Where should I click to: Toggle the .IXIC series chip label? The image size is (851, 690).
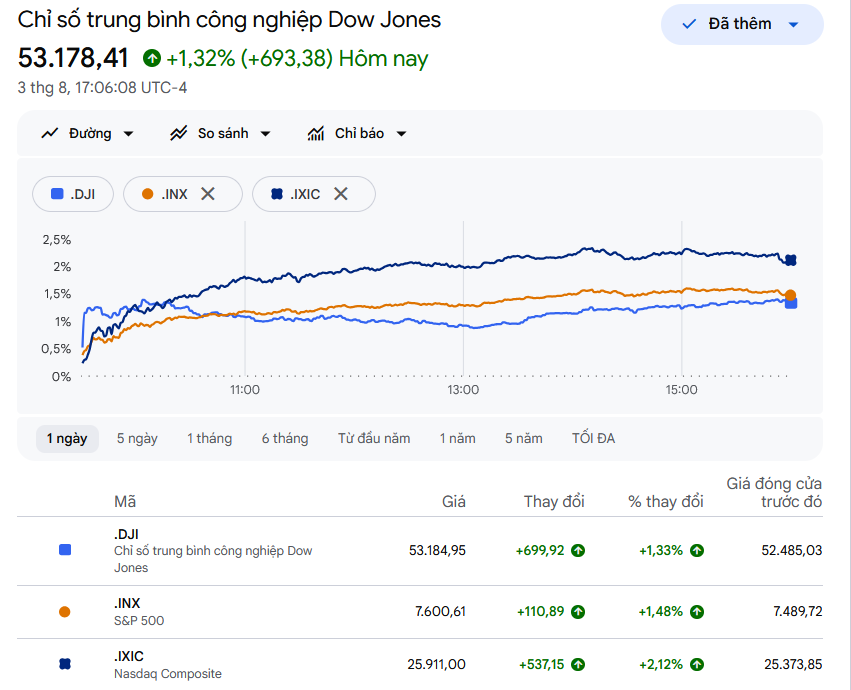(305, 194)
